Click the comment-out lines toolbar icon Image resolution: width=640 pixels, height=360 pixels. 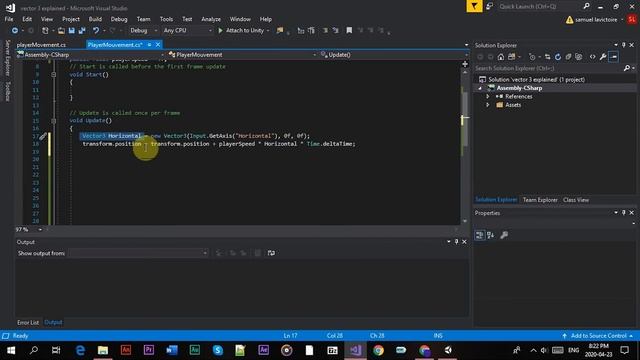click(x=325, y=31)
